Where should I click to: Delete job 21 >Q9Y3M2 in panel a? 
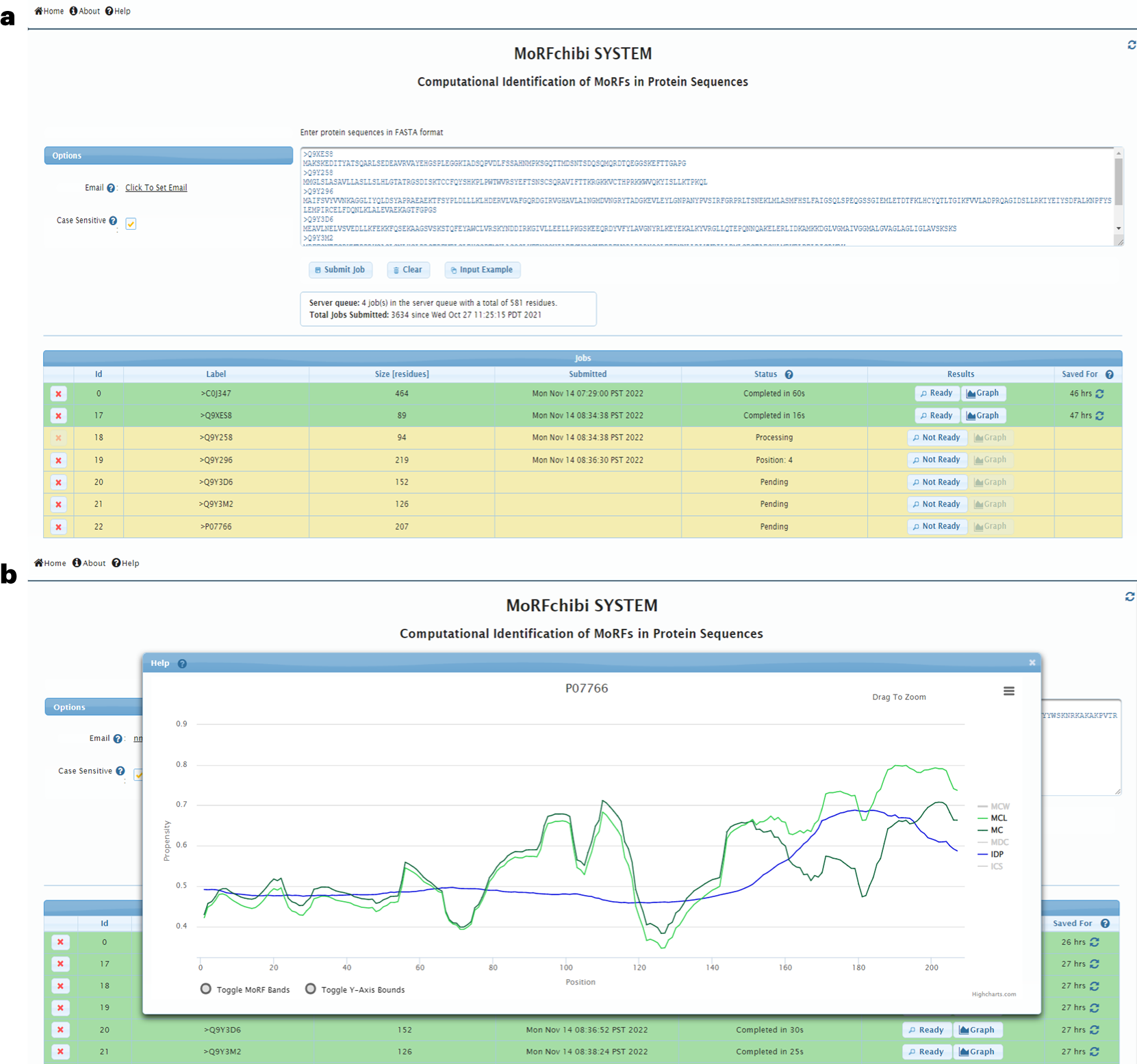(58, 504)
